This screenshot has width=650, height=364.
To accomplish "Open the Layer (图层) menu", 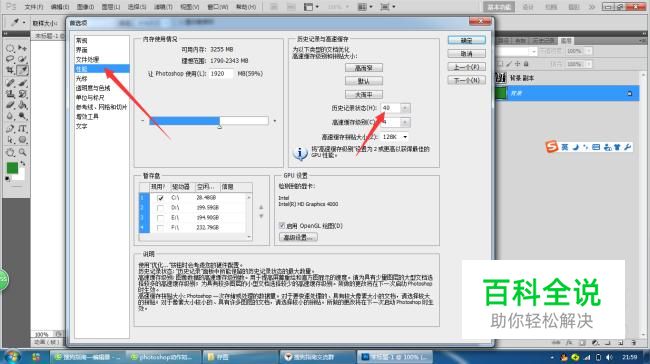I will coord(111,7).
